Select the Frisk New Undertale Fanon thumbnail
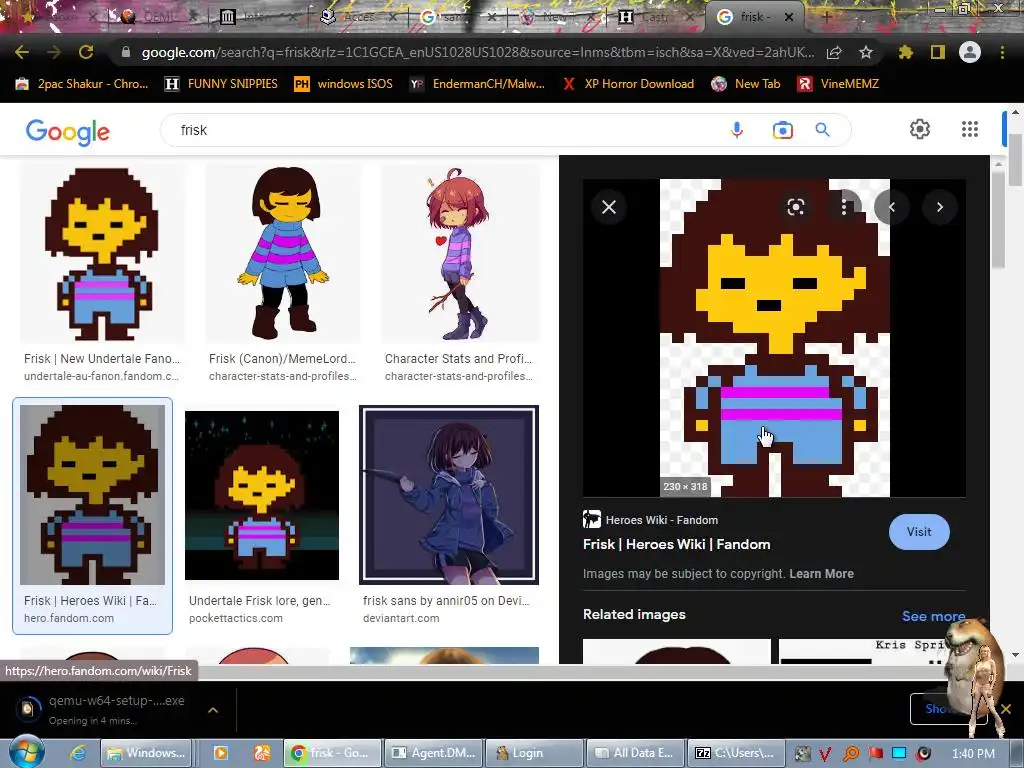1024x768 pixels. tap(102, 253)
